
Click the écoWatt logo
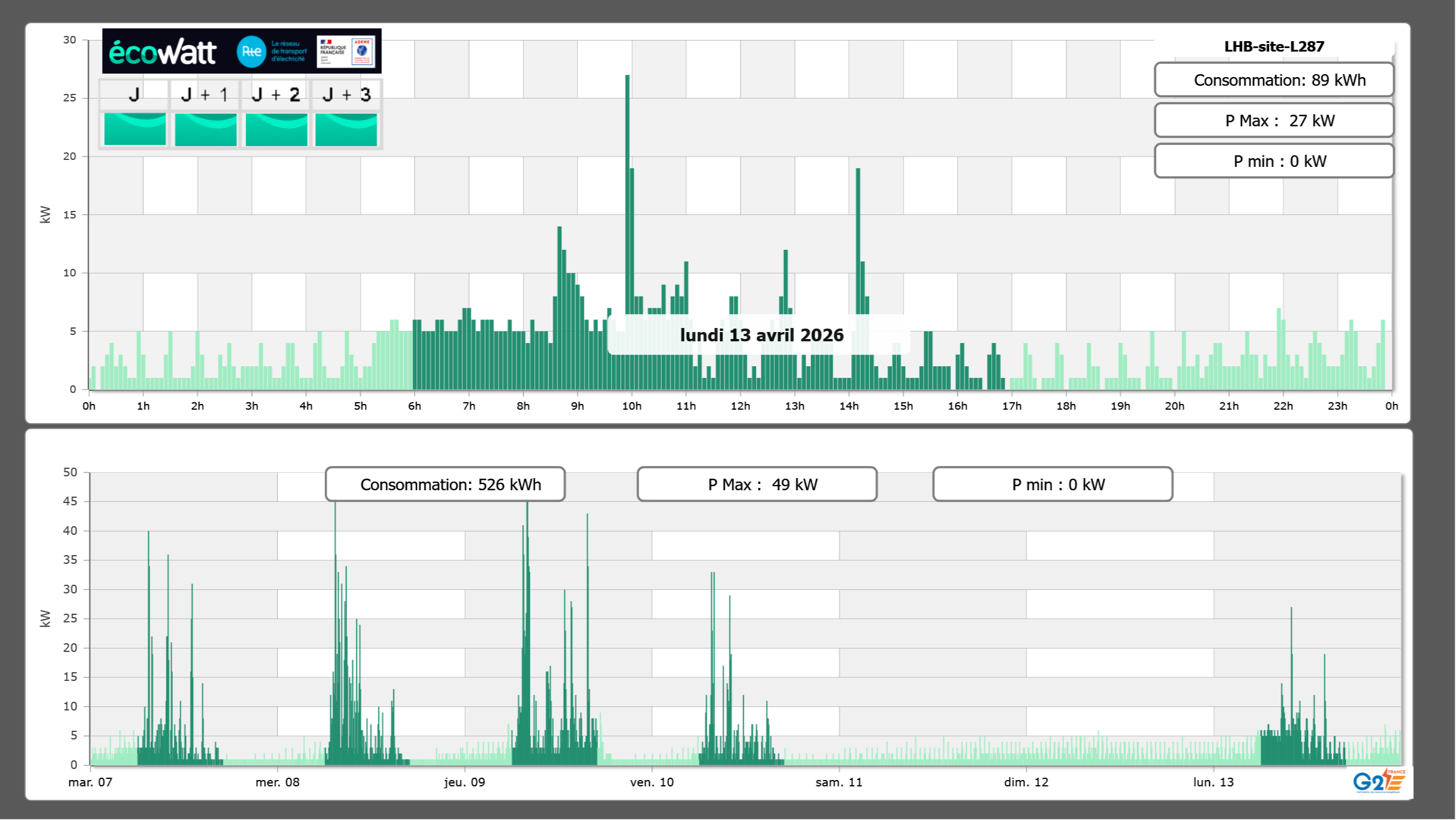pos(162,52)
